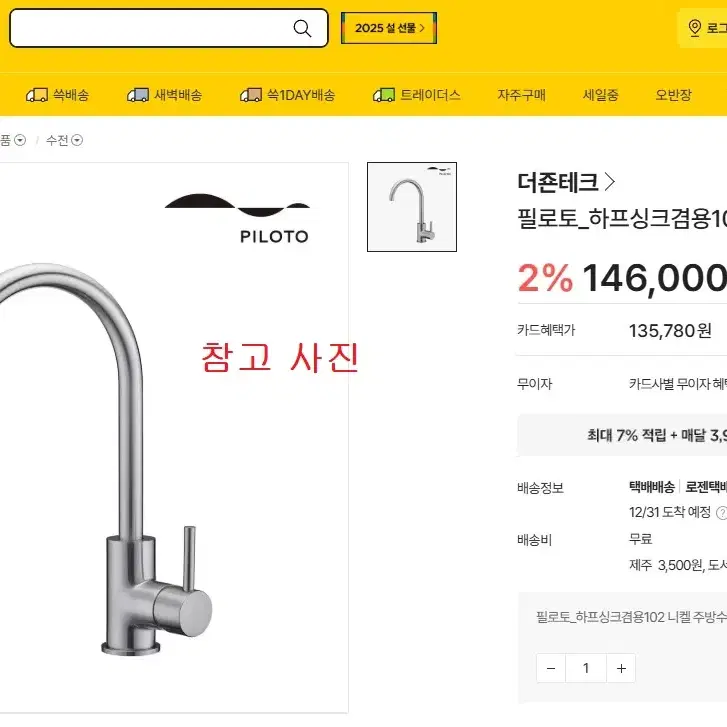
Task: Expand the 수전 category dropdown
Action: point(77,140)
